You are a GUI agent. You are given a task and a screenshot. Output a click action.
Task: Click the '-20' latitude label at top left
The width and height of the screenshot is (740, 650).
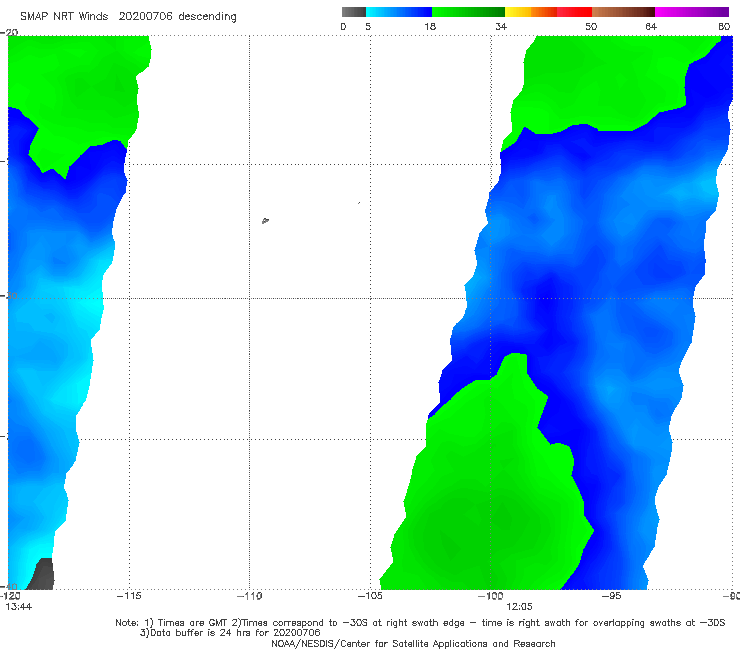coord(9,32)
